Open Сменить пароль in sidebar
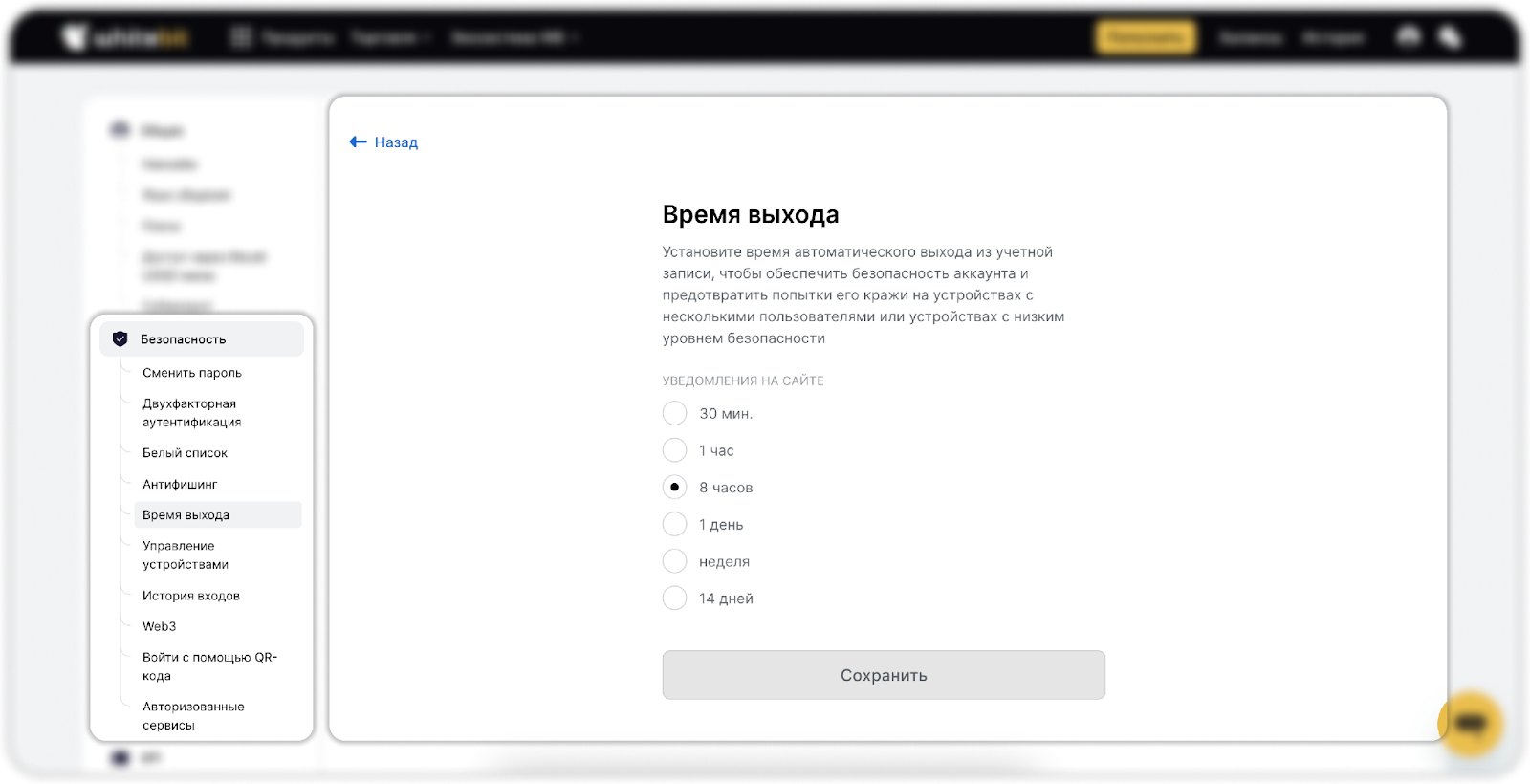The image size is (1530, 784). 192,373
